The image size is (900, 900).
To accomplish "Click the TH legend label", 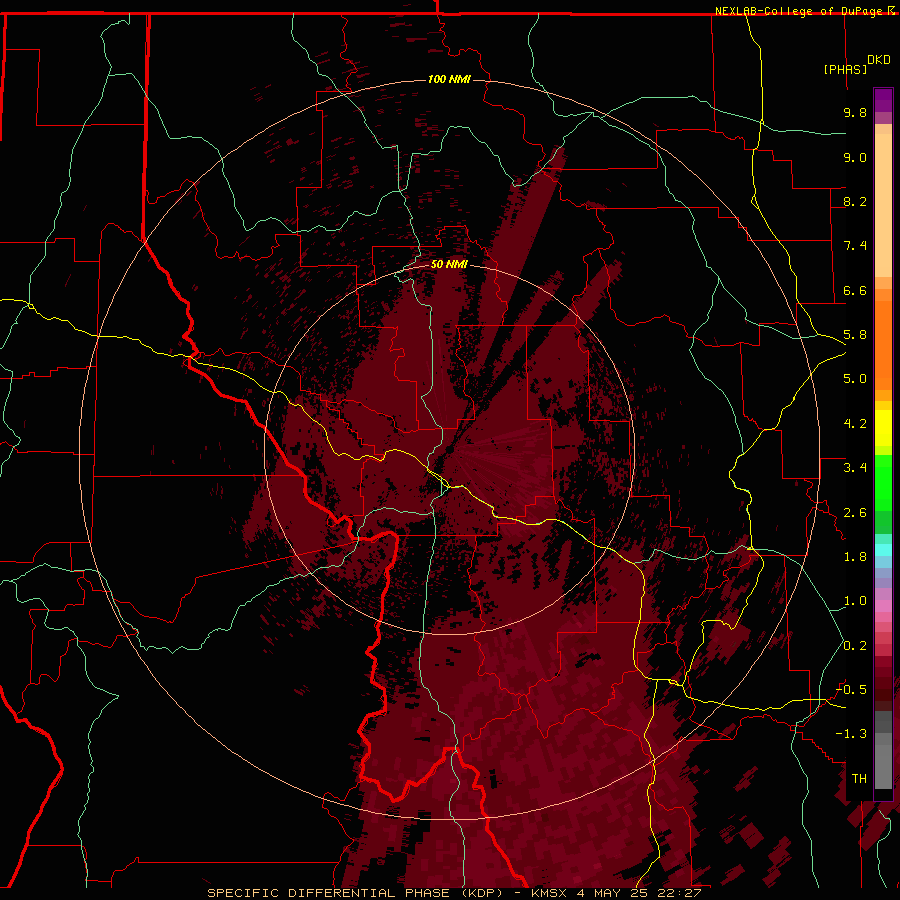I will click(859, 779).
